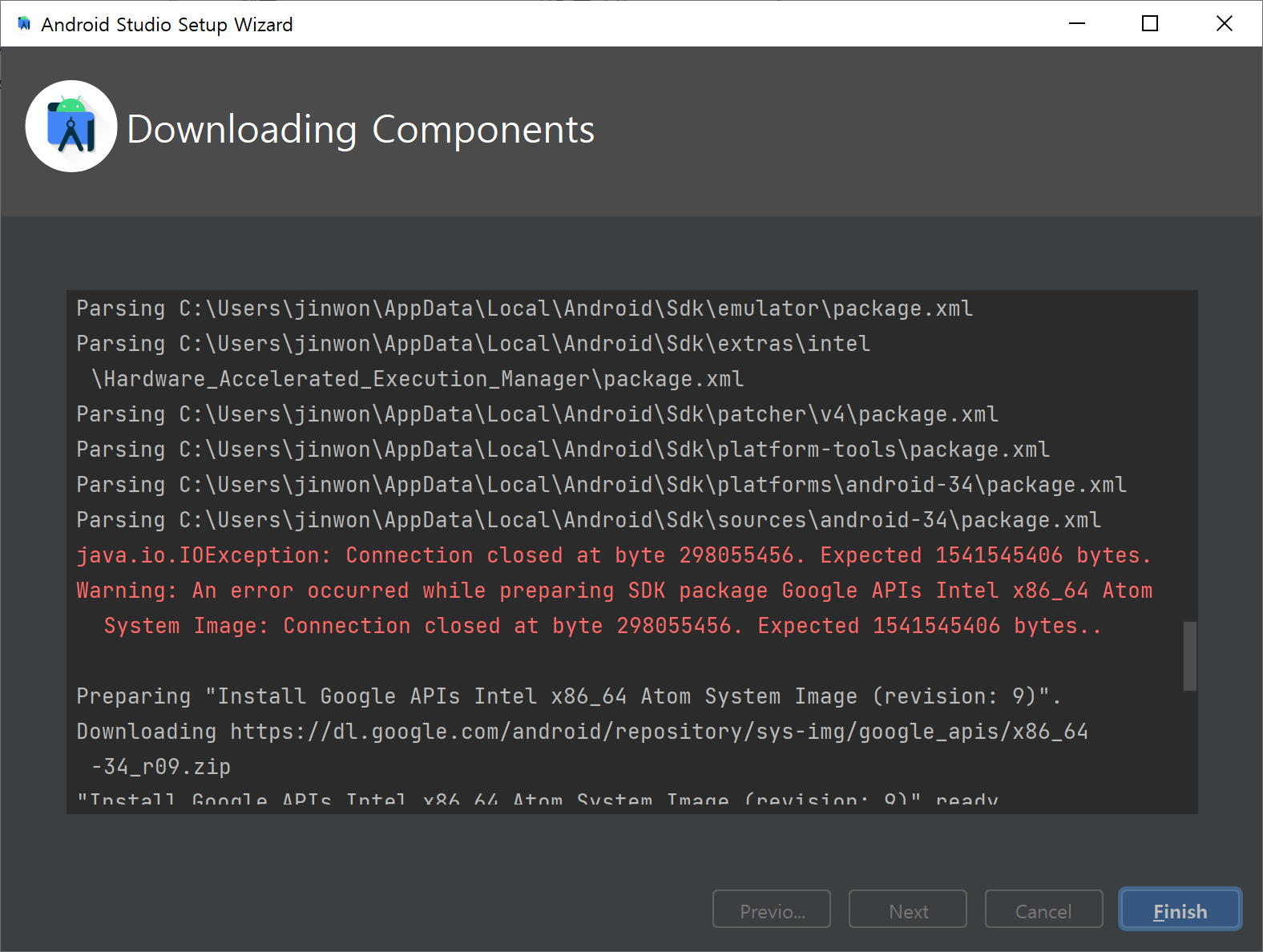Select the log line parsing patcher\v4\package.xml
The width and height of the screenshot is (1263, 952).
tap(537, 414)
